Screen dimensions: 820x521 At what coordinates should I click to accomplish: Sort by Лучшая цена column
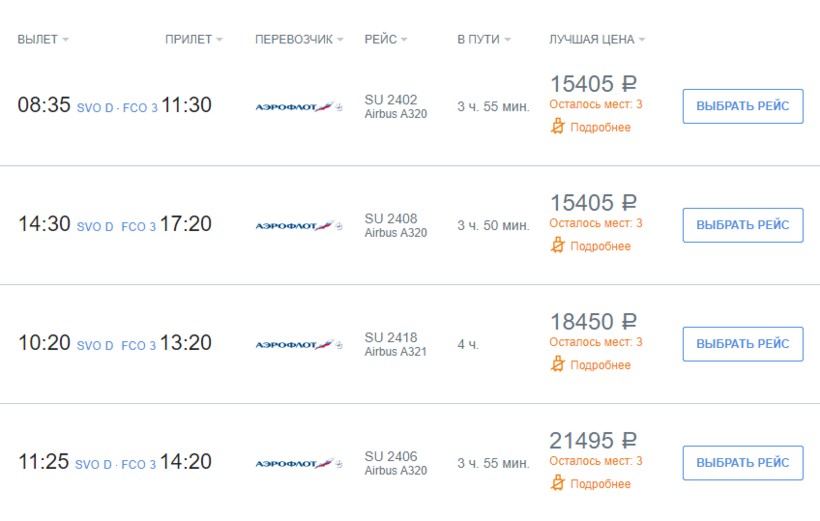coord(596,40)
